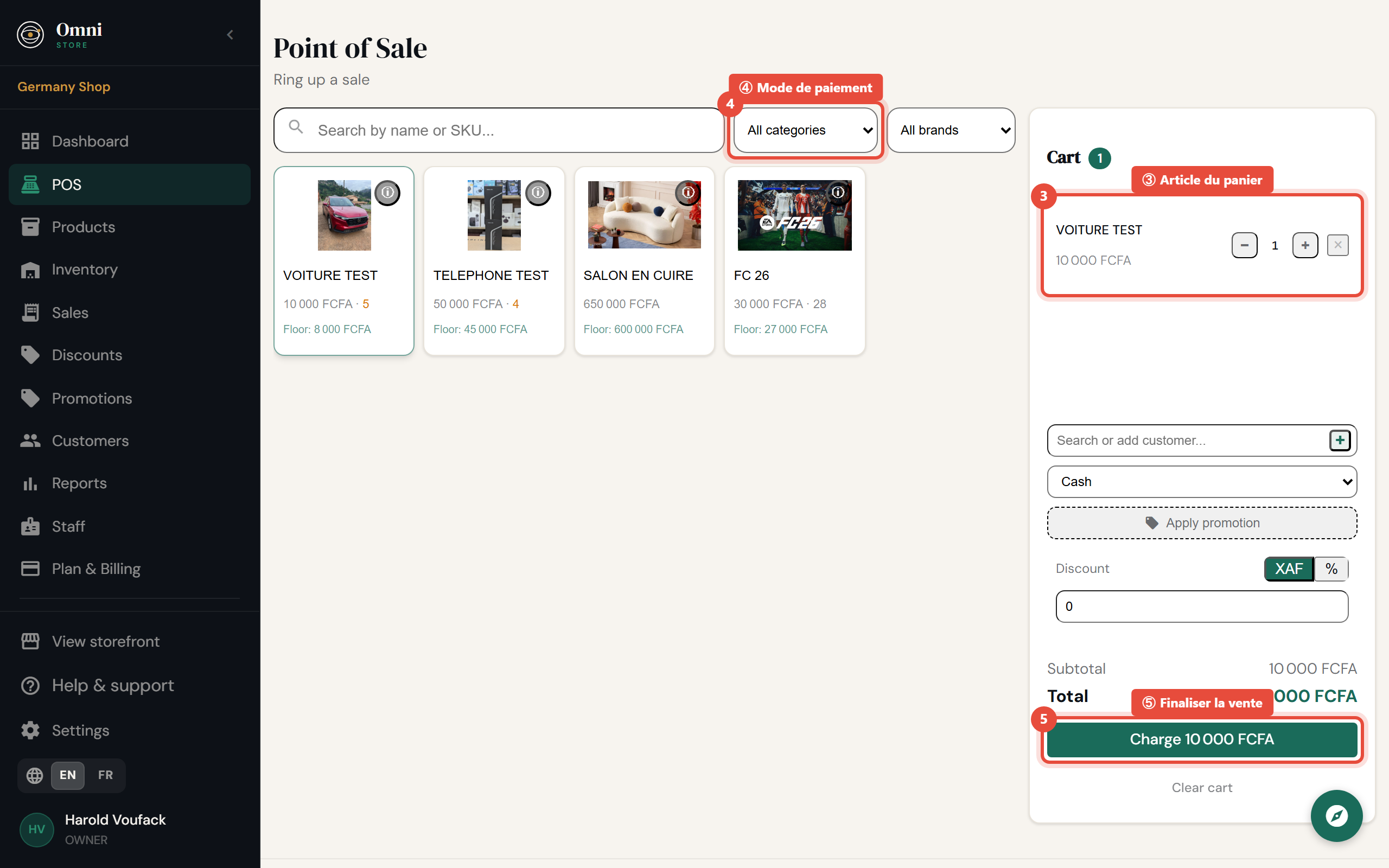
Task: Open the All categories dropdown
Action: [805, 130]
